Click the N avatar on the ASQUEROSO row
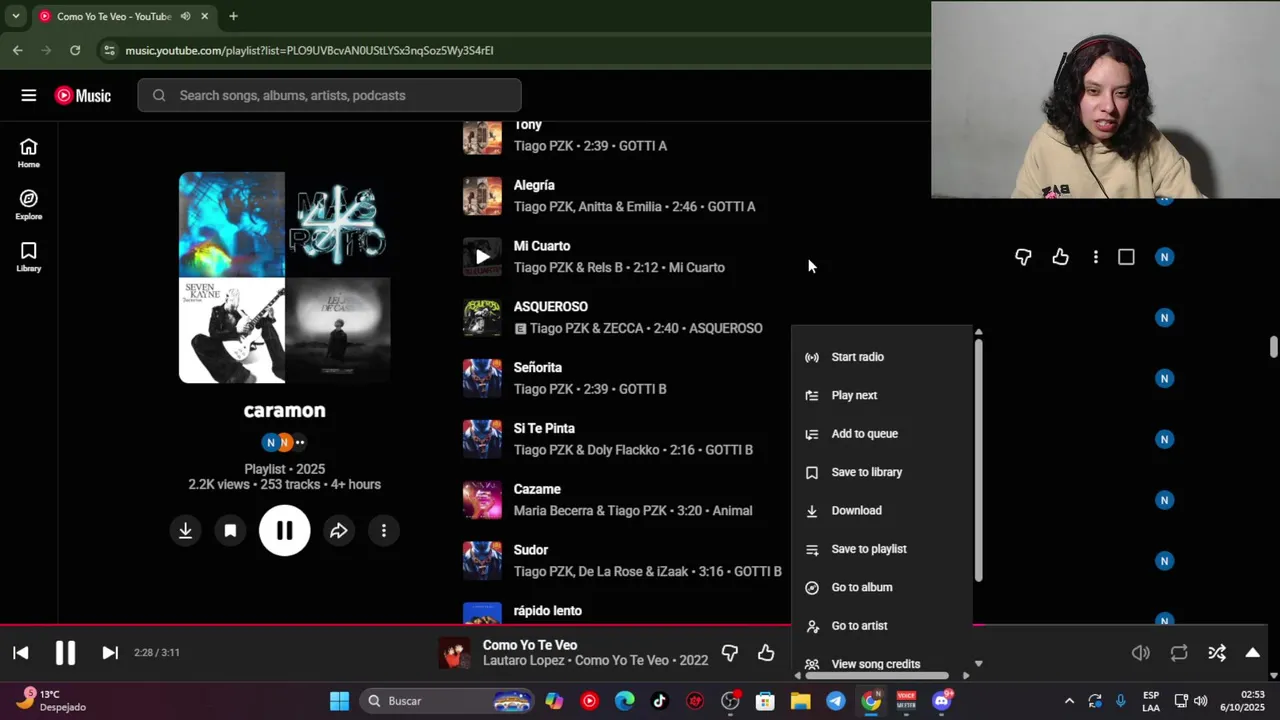1280x720 pixels. point(1164,318)
